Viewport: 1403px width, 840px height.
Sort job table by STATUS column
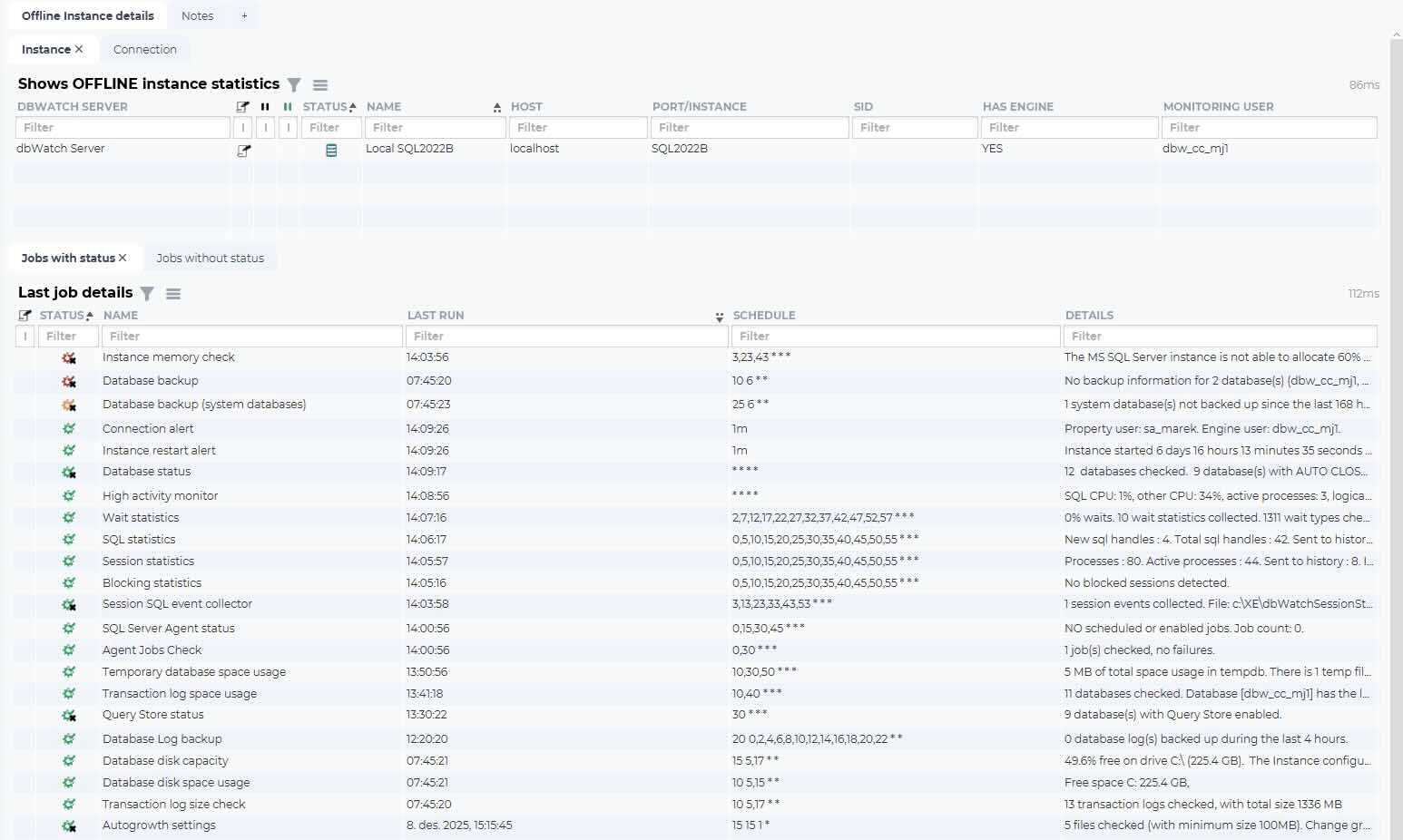(x=66, y=315)
